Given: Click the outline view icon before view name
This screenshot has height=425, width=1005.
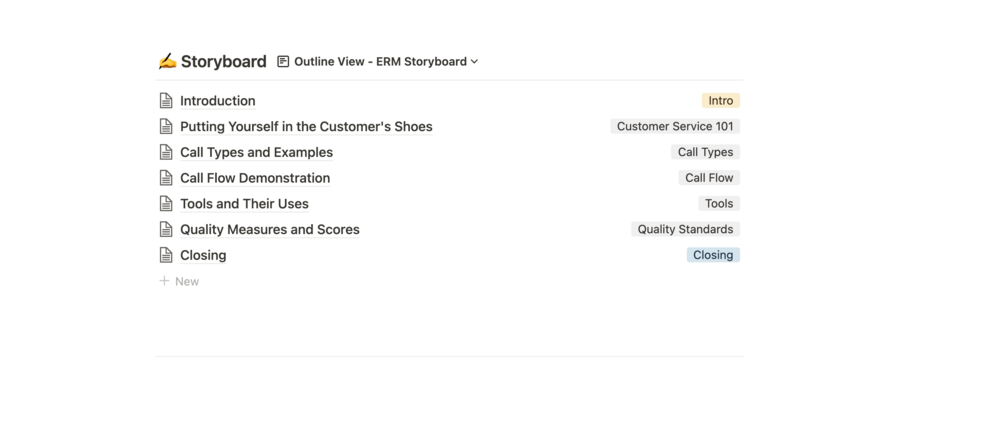Looking at the screenshot, I should pos(283,62).
